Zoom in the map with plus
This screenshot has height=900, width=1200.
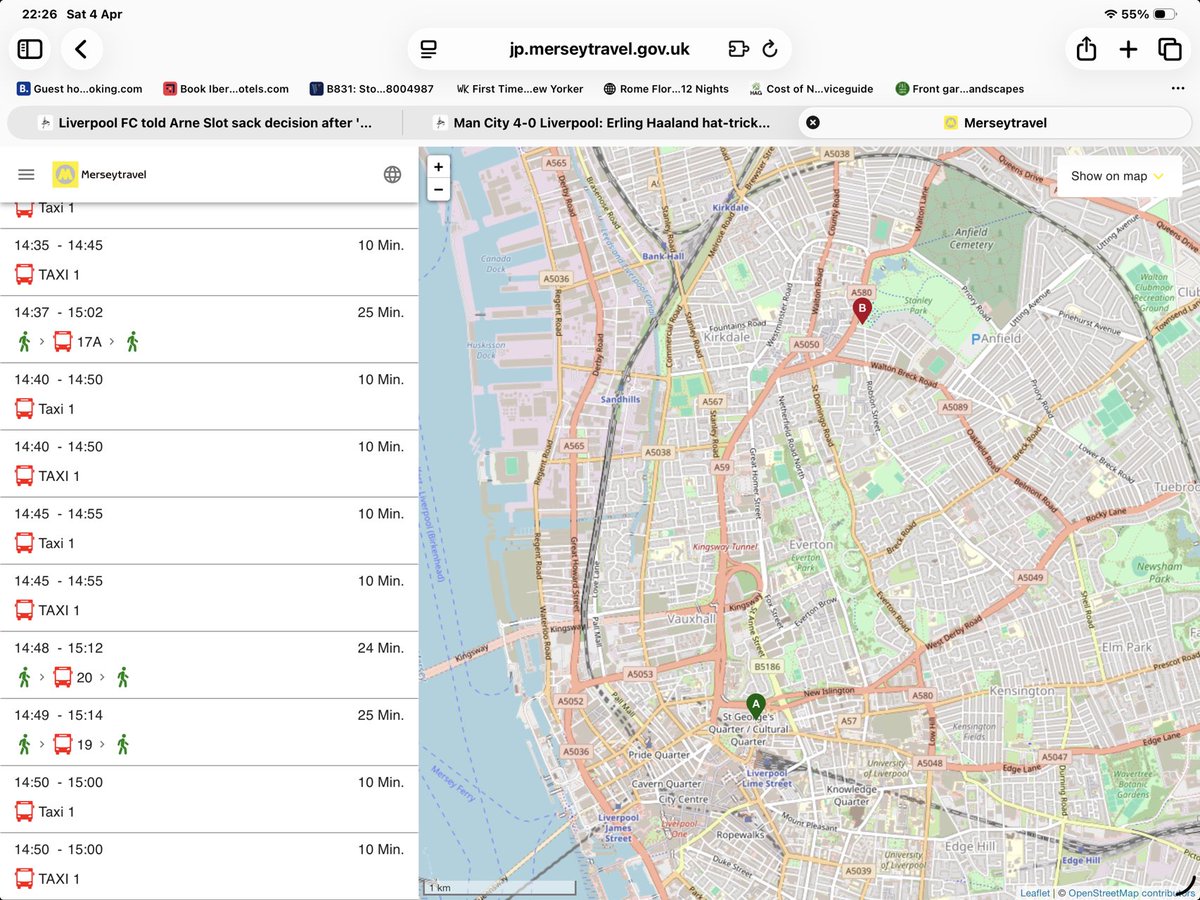[438, 166]
